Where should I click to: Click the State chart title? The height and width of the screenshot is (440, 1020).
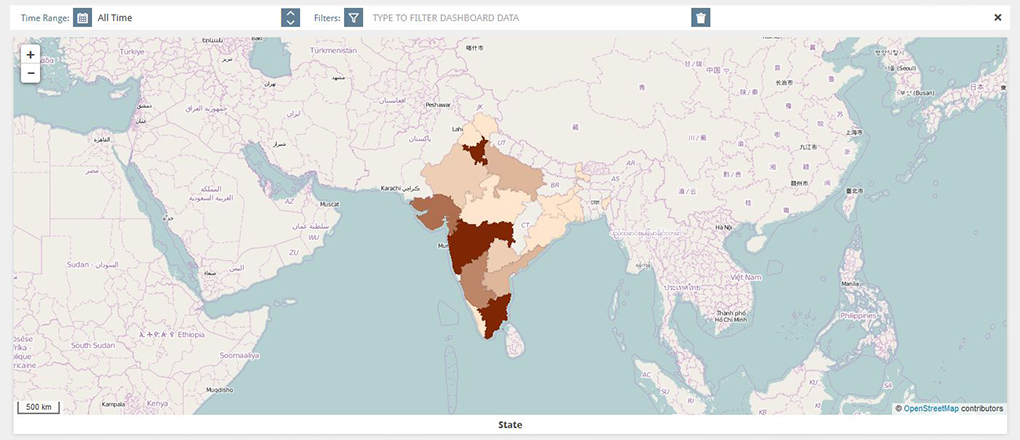coord(510,425)
